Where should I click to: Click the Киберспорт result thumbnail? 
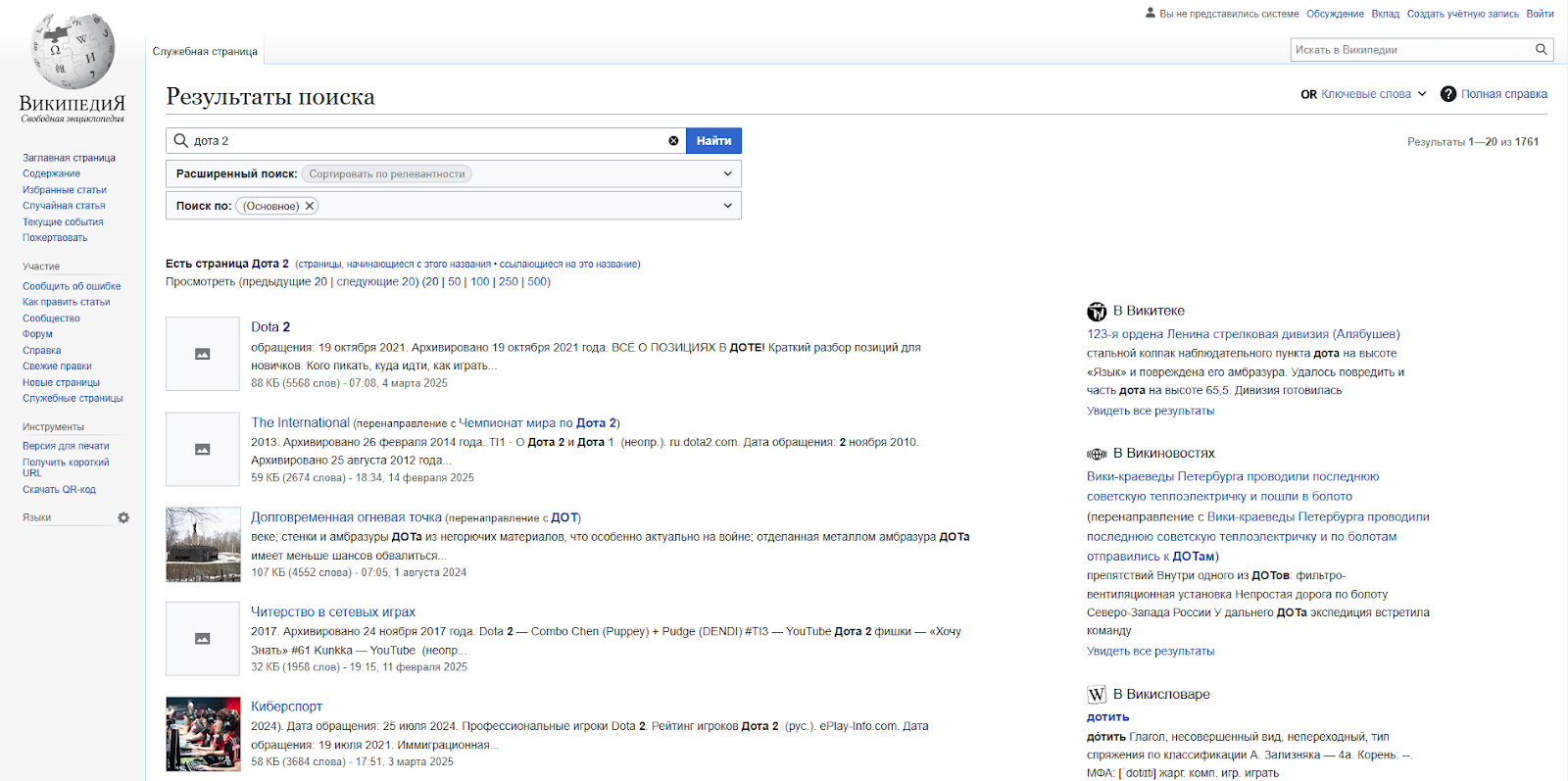click(203, 734)
